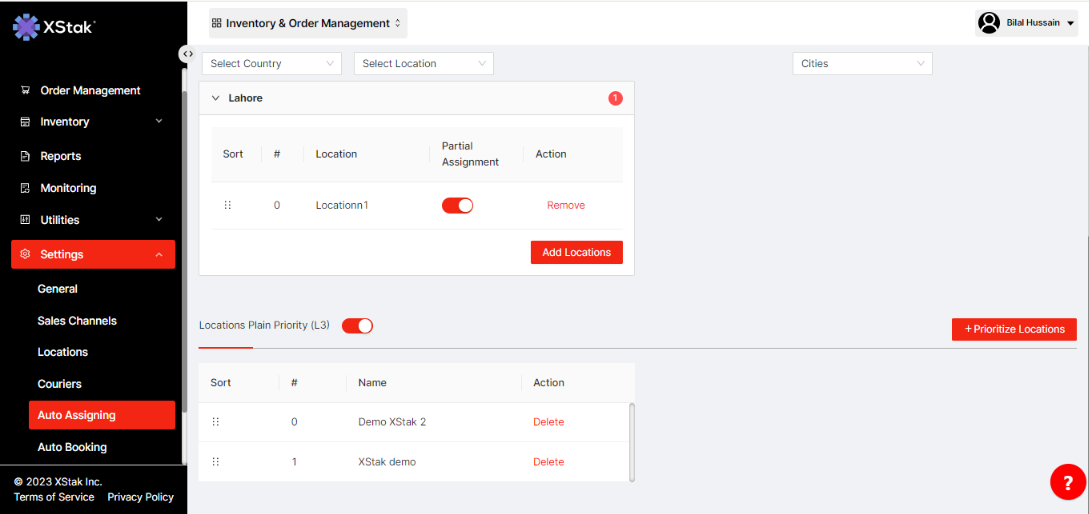Collapse the Lahore panel chevron

[x=215, y=99]
